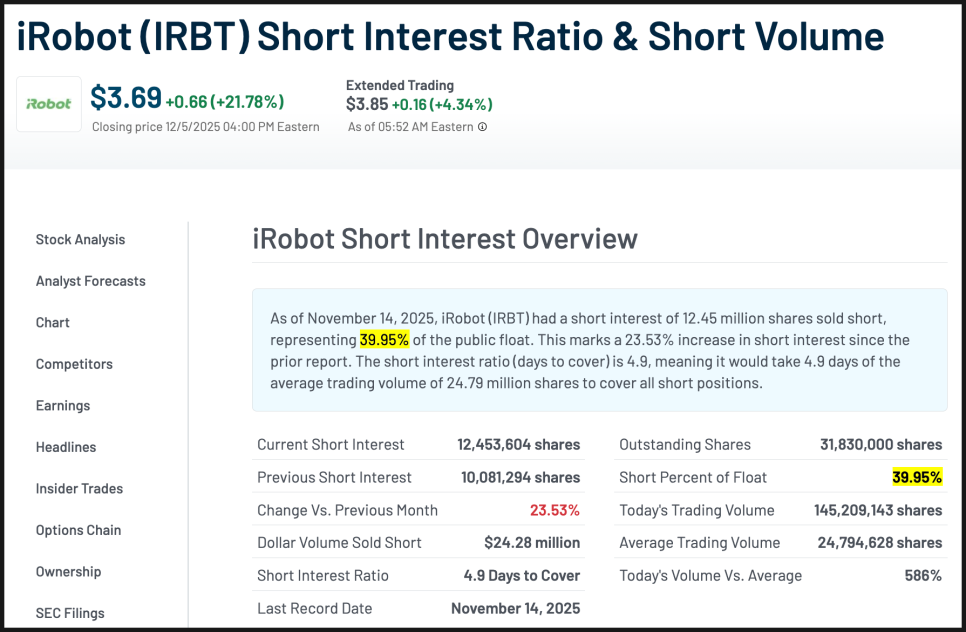Screen dimensions: 966x632
Task: Click the highlighted 39.95% in the summary paragraph
Action: pos(384,340)
